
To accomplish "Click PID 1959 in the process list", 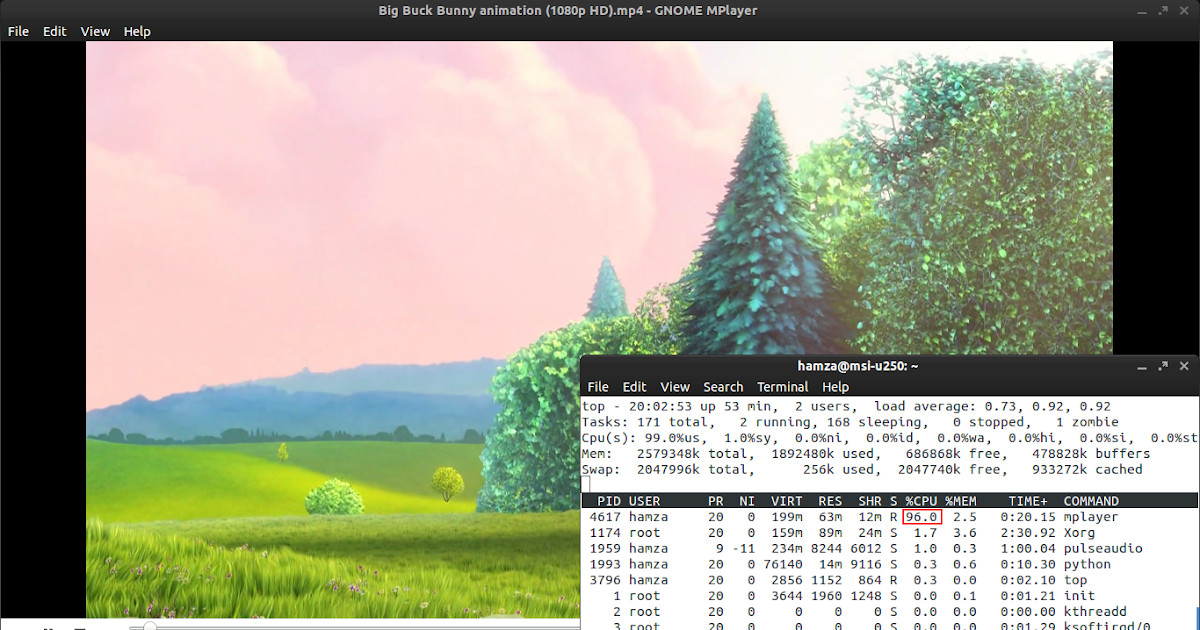I will pyautogui.click(x=605, y=549).
